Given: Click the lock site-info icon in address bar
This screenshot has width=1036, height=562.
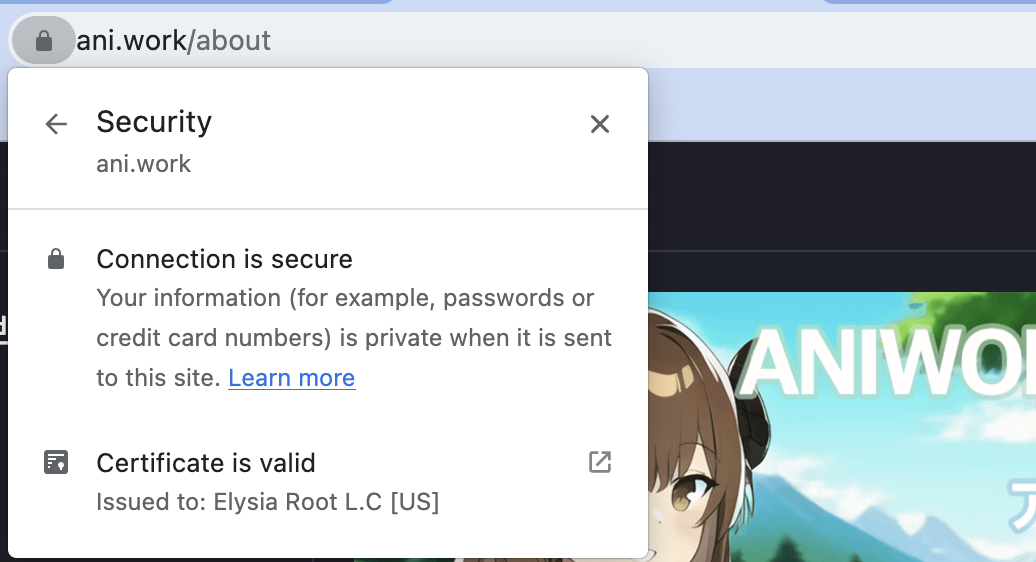Looking at the screenshot, I should tap(43, 41).
